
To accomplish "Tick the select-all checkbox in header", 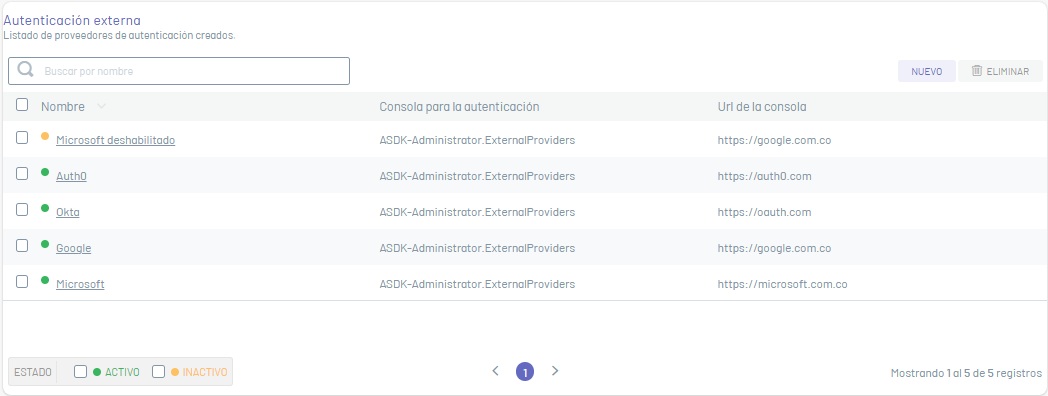I will pyautogui.click(x=22, y=104).
